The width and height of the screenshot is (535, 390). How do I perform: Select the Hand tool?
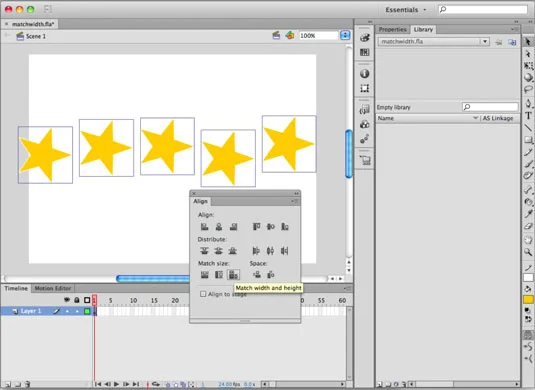(x=528, y=240)
